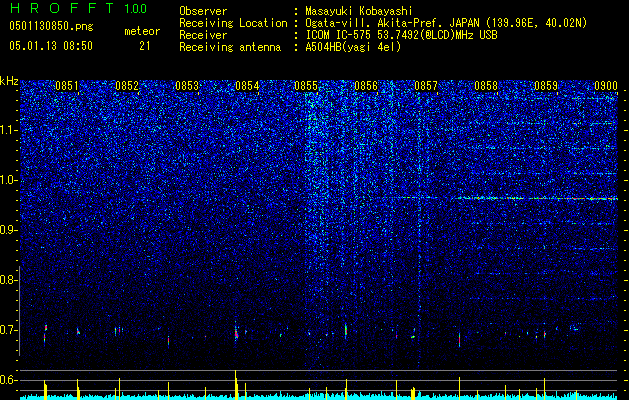Click the 'meteor' count label
Screen dimensions: 629x400
[142, 31]
